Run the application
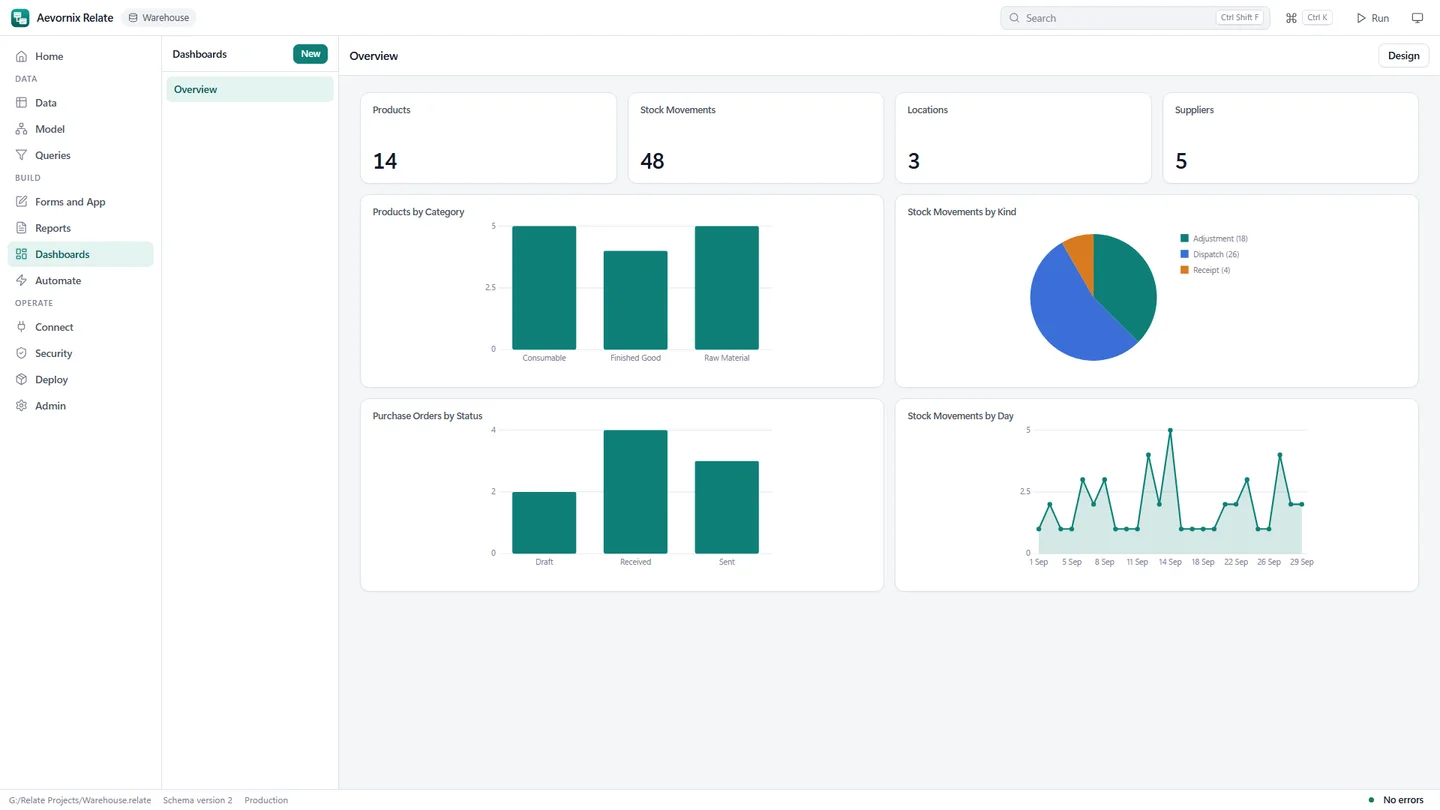1440x810 pixels. click(1372, 18)
